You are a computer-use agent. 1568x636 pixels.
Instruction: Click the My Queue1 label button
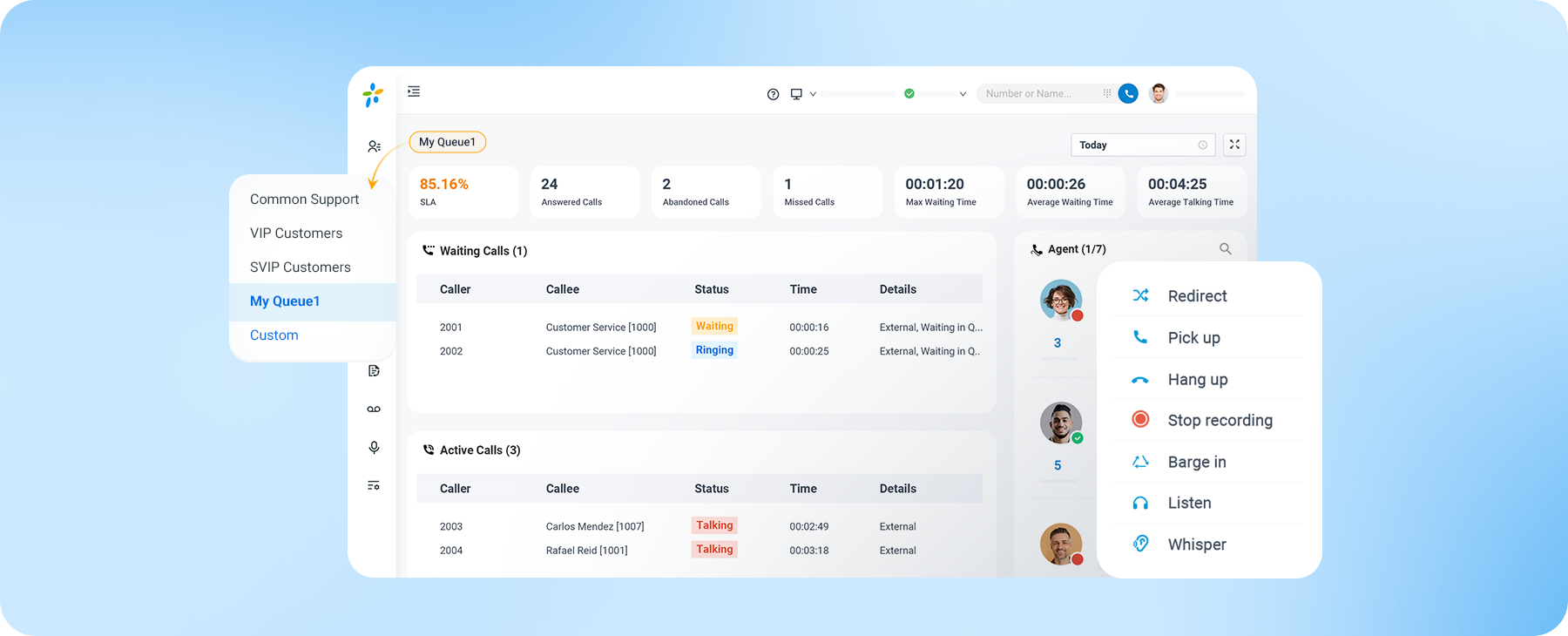tap(447, 142)
